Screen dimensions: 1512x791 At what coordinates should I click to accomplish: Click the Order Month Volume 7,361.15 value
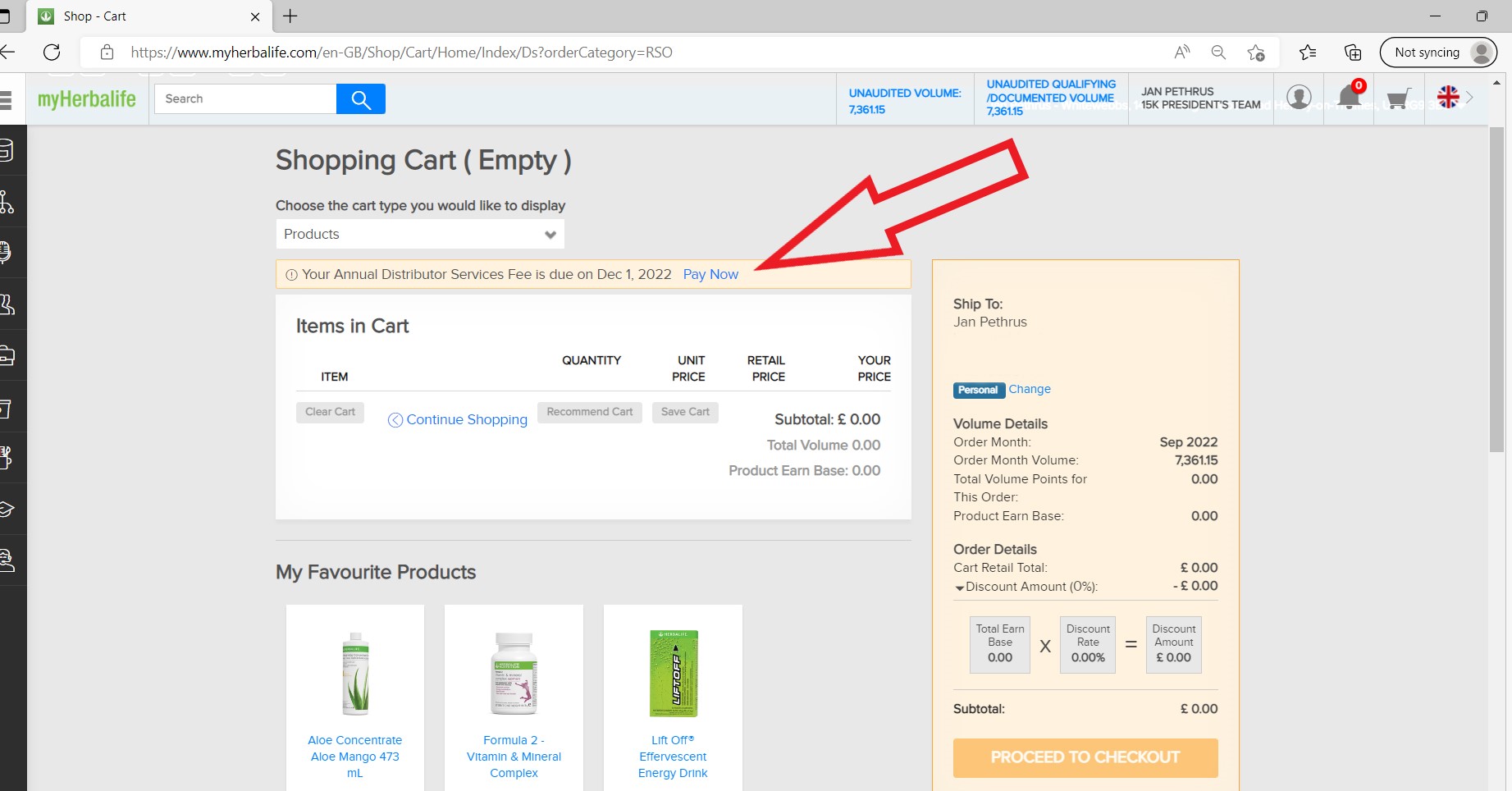[1196, 460]
